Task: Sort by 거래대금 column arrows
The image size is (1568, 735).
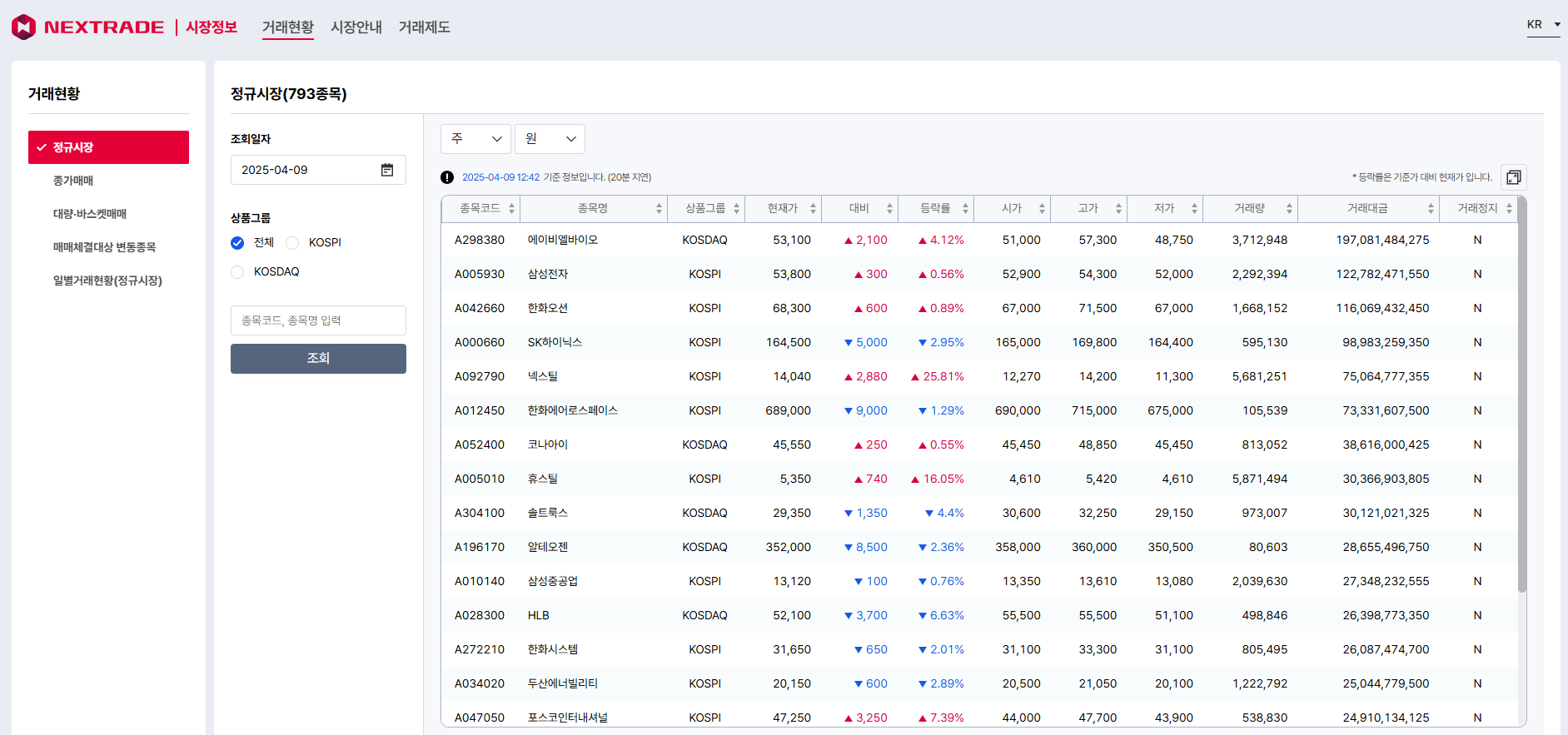Action: [1431, 209]
